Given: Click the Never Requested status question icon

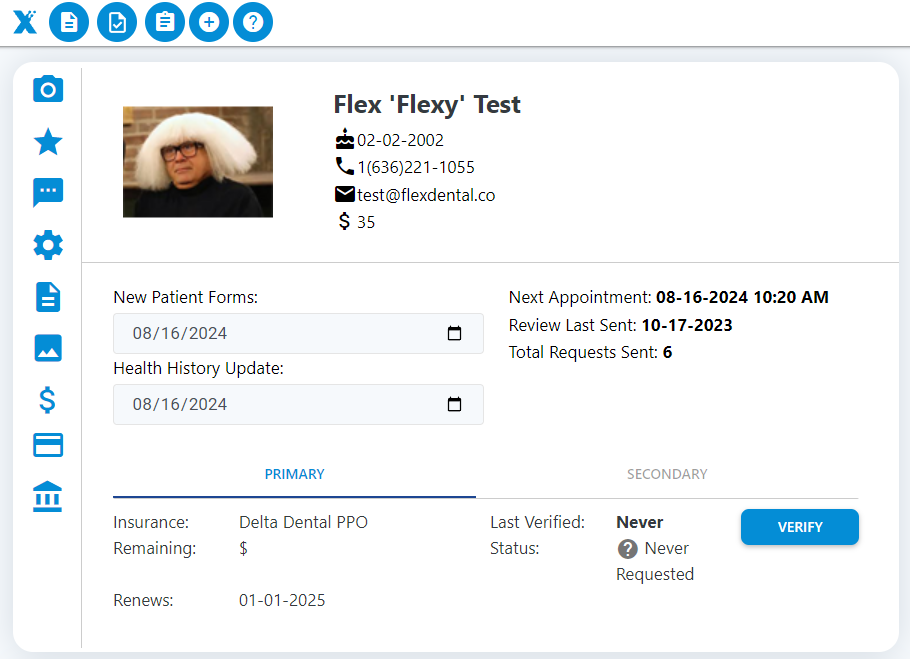Looking at the screenshot, I should (627, 548).
